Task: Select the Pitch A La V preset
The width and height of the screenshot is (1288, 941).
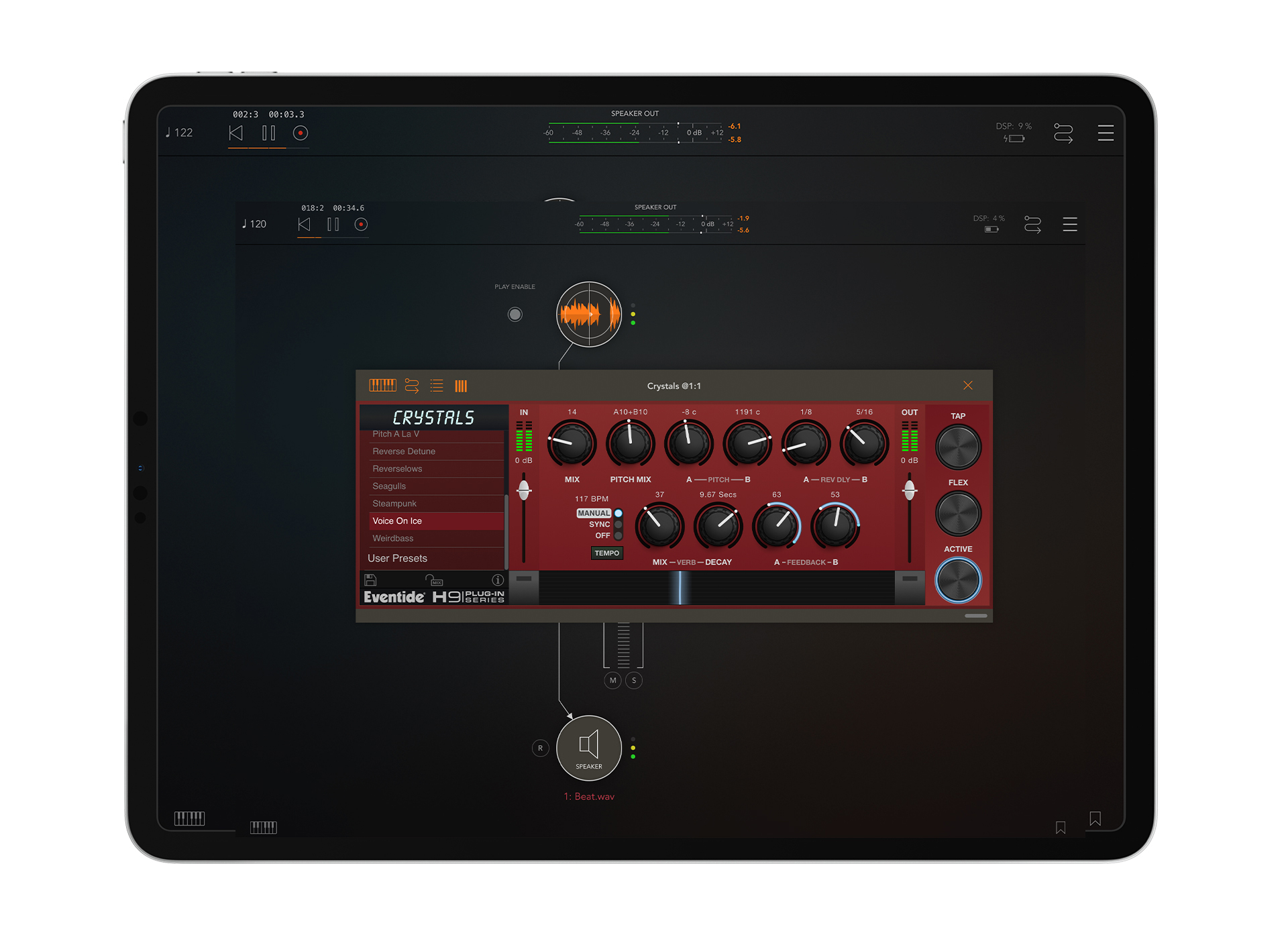Action: (x=436, y=435)
